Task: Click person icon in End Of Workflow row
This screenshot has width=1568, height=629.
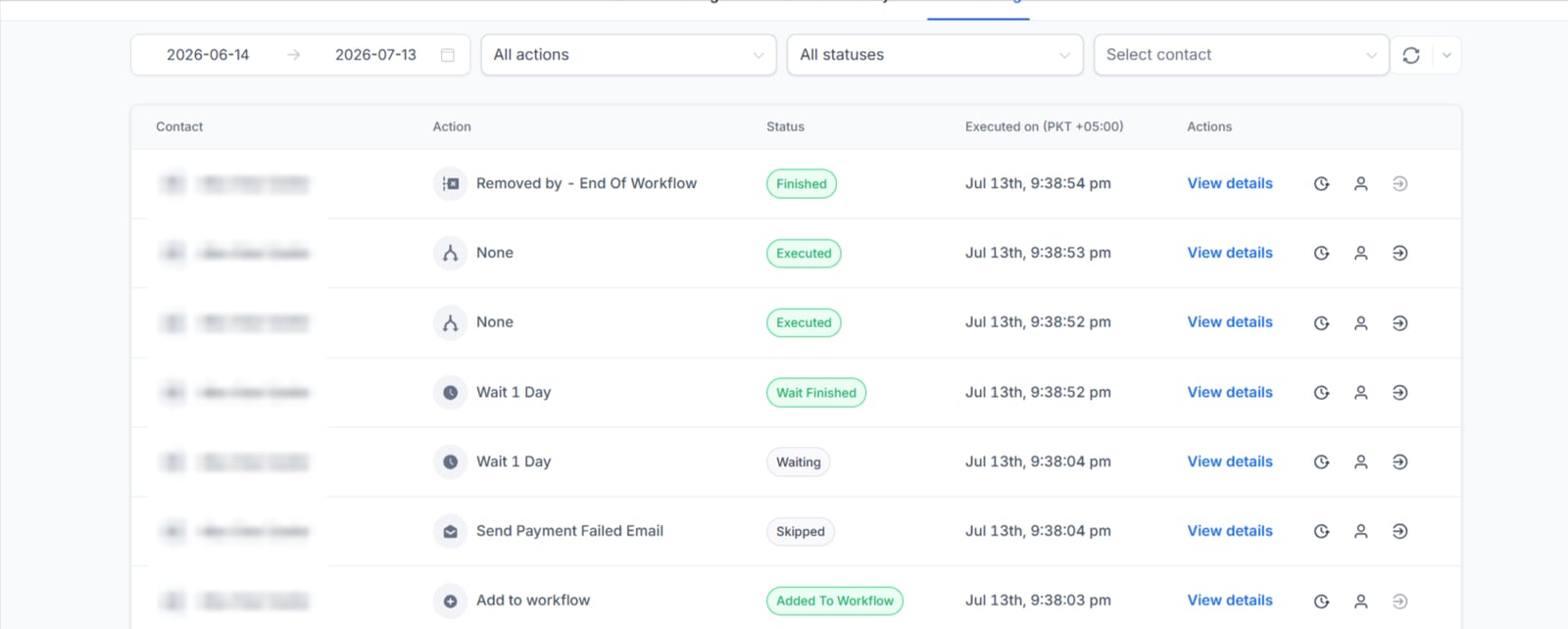Action: 1361,184
